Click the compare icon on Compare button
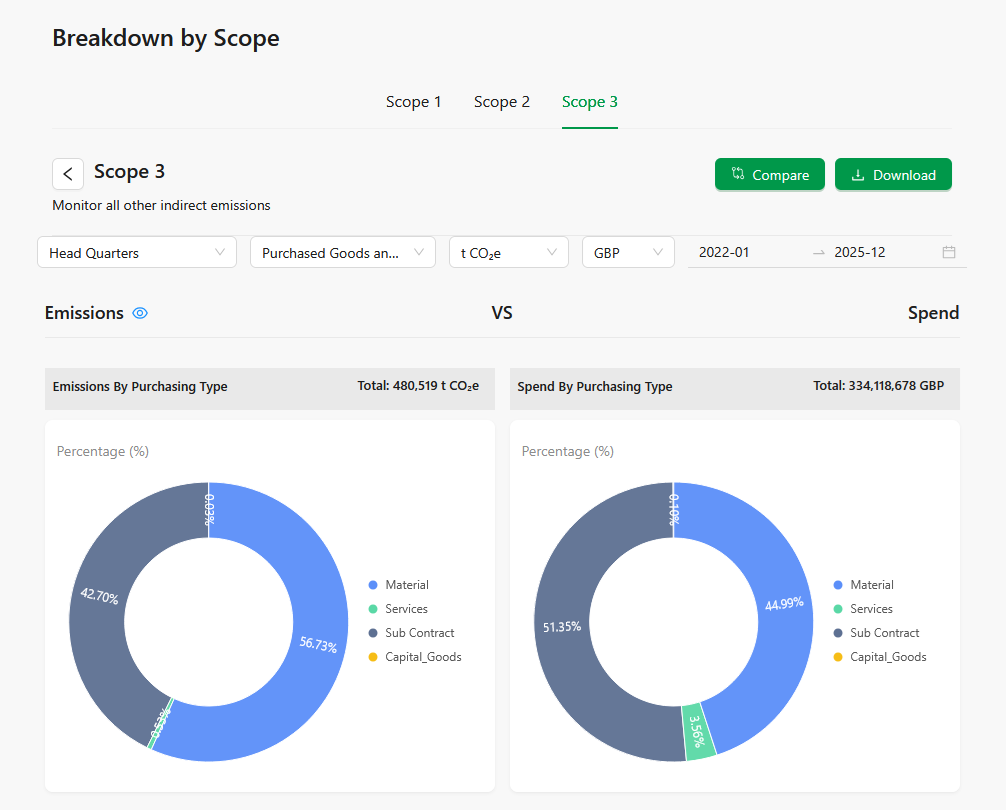The height and width of the screenshot is (810, 1006). (x=738, y=174)
